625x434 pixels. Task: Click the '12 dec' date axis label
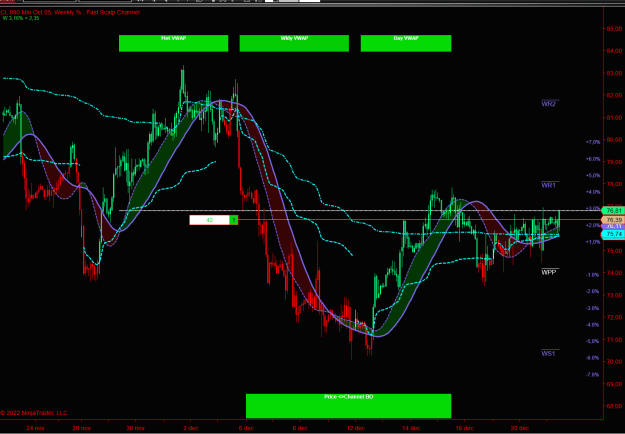coord(355,428)
